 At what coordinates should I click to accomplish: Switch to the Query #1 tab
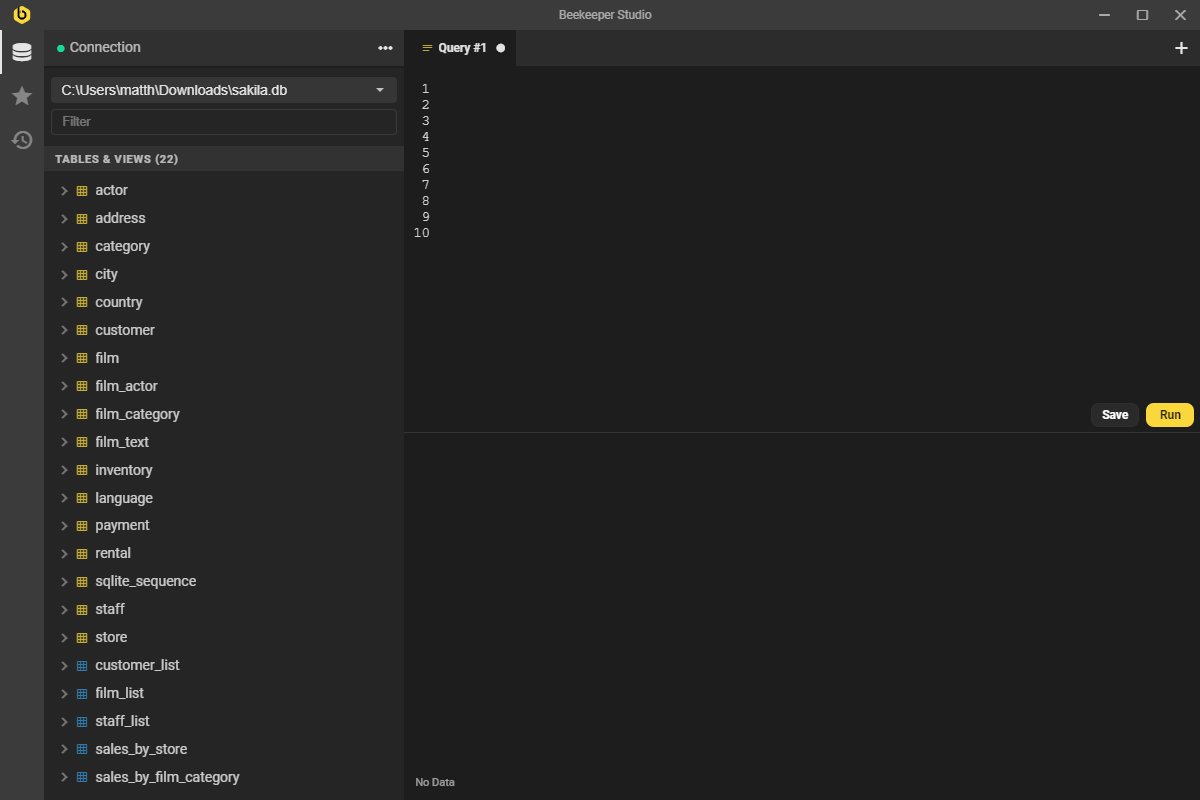click(x=462, y=48)
